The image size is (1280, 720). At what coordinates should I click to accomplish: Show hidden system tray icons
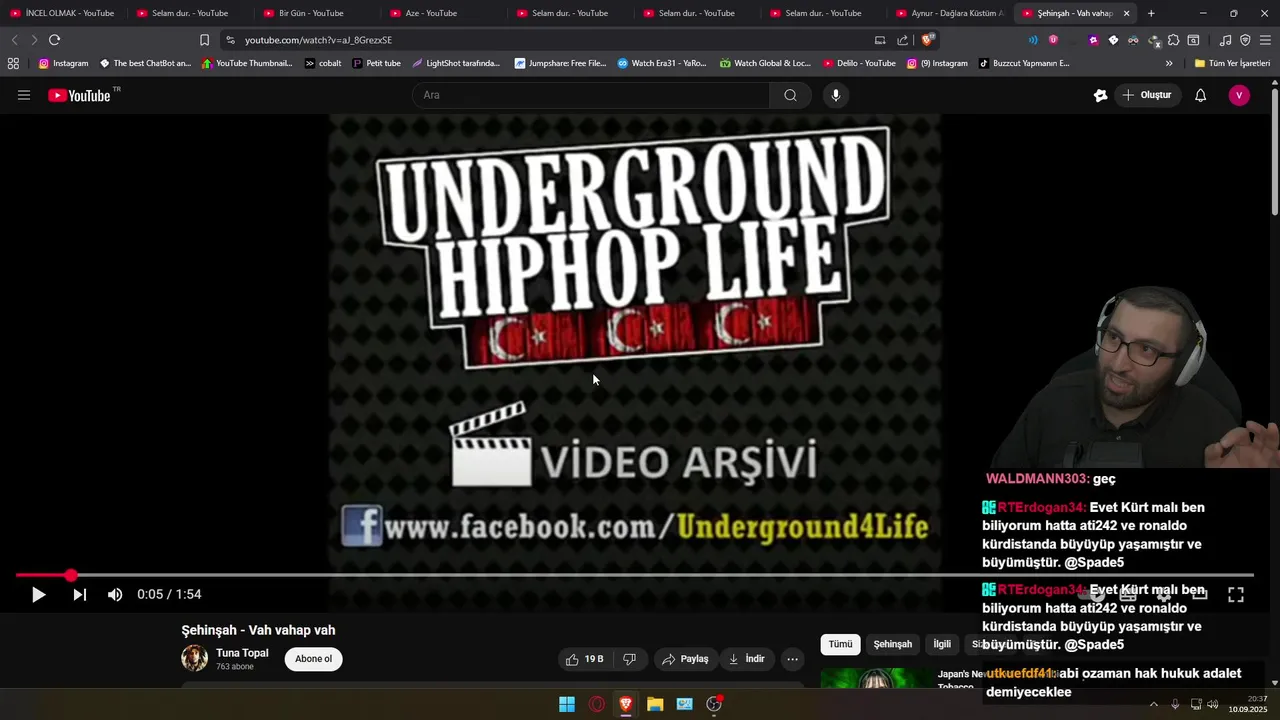tap(1153, 704)
